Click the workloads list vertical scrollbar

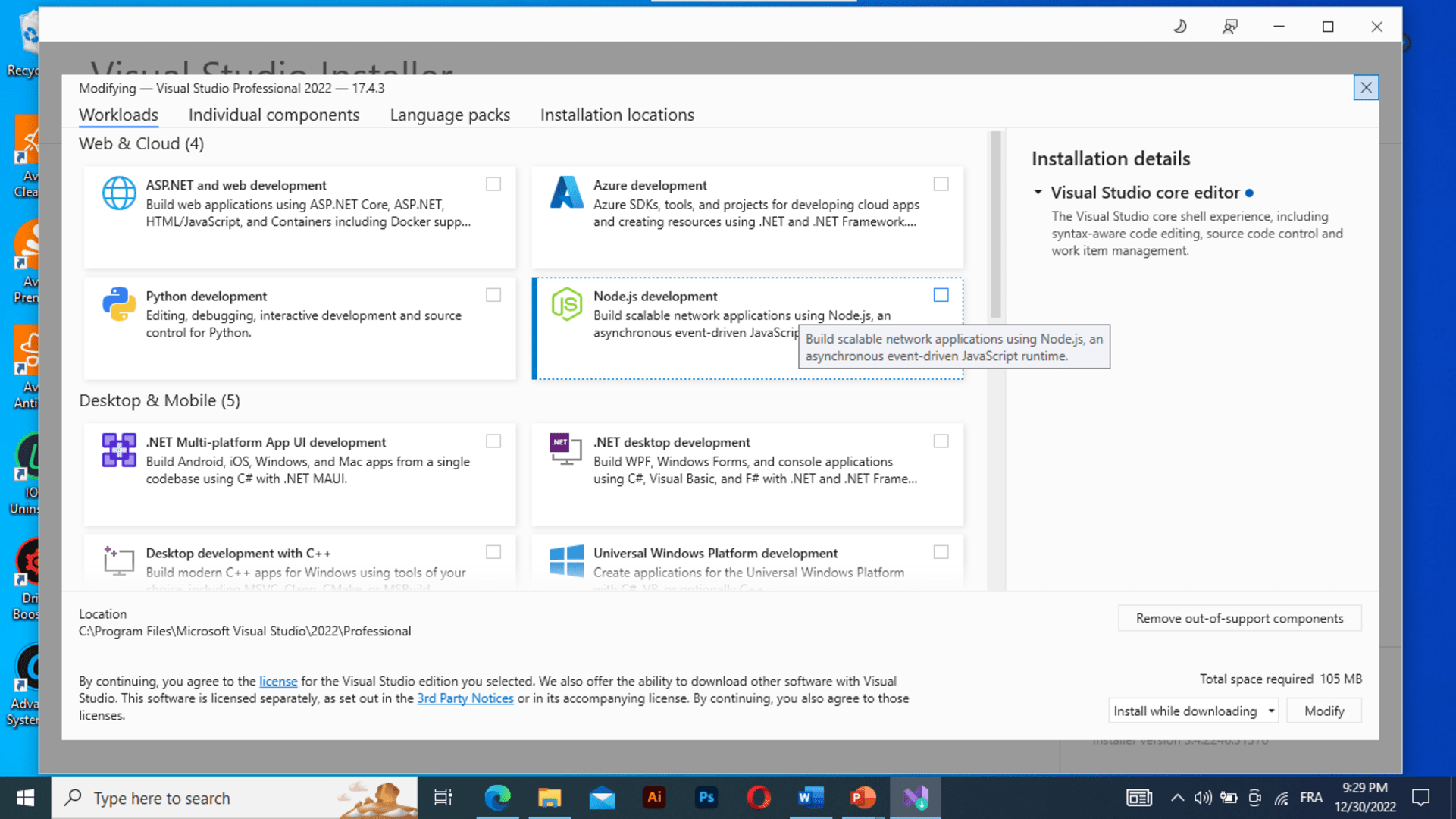pyautogui.click(x=995, y=225)
